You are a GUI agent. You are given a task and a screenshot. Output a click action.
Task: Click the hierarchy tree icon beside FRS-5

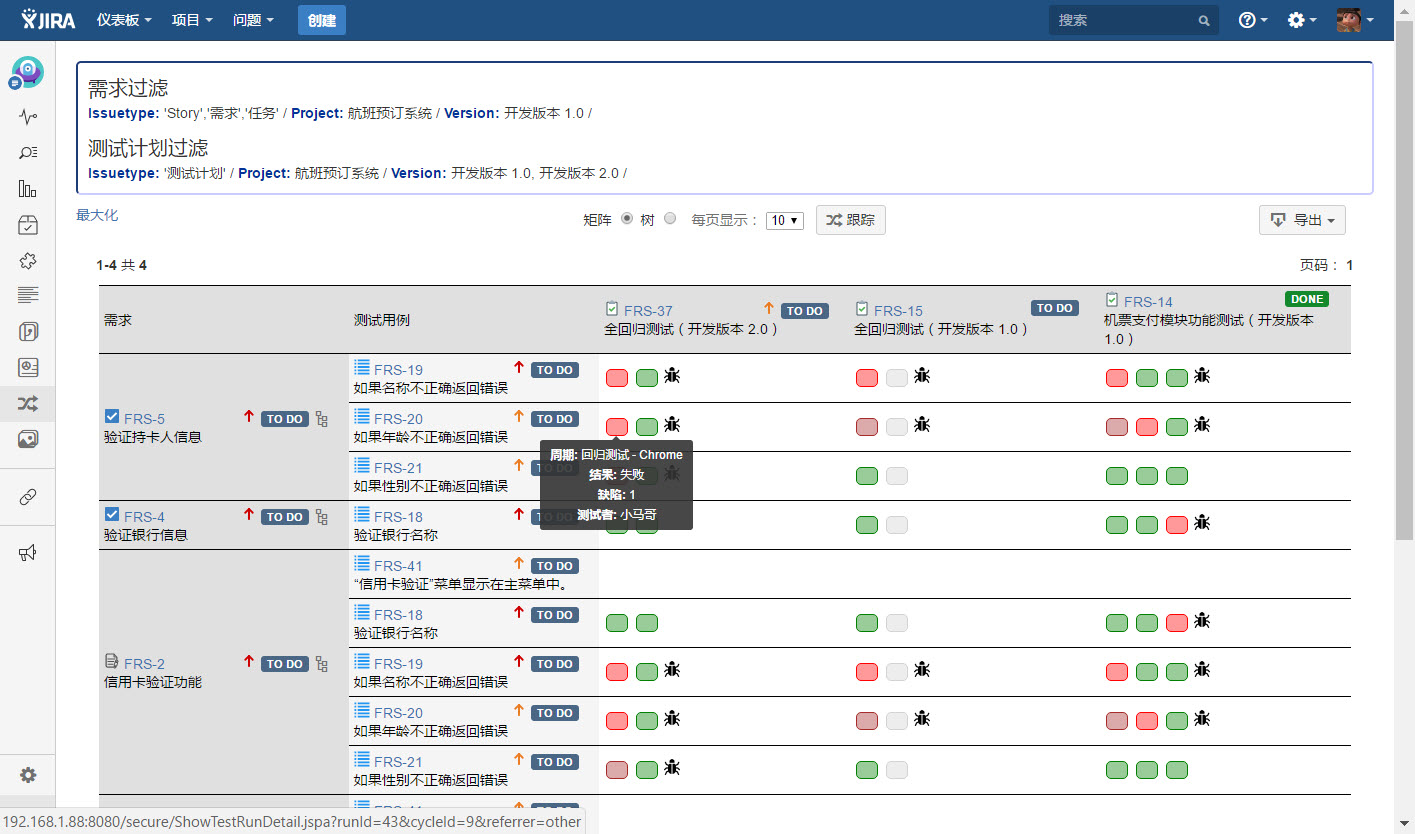click(x=321, y=419)
